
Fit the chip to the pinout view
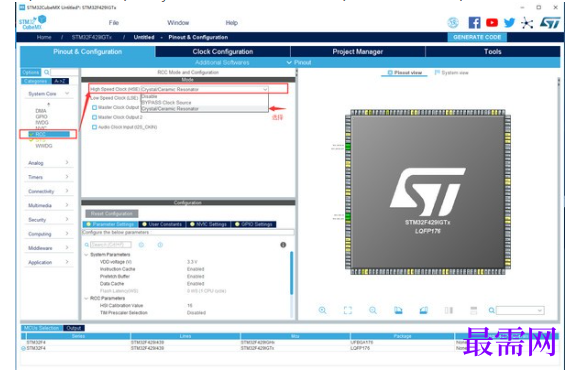click(348, 310)
